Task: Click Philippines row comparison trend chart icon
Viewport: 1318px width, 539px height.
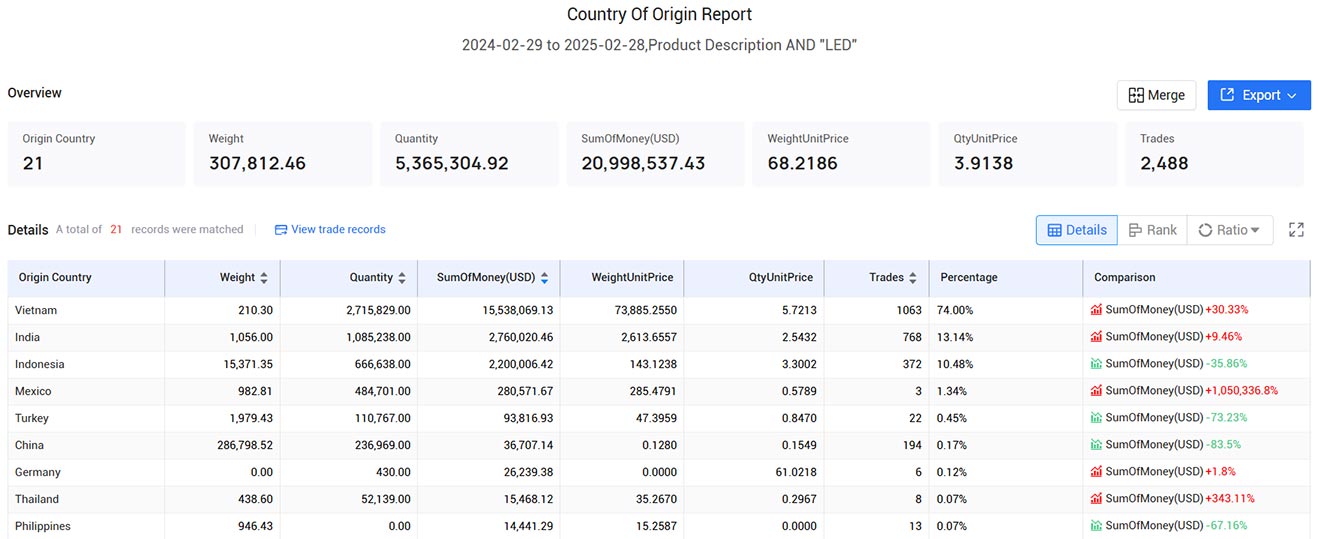Action: click(1097, 526)
